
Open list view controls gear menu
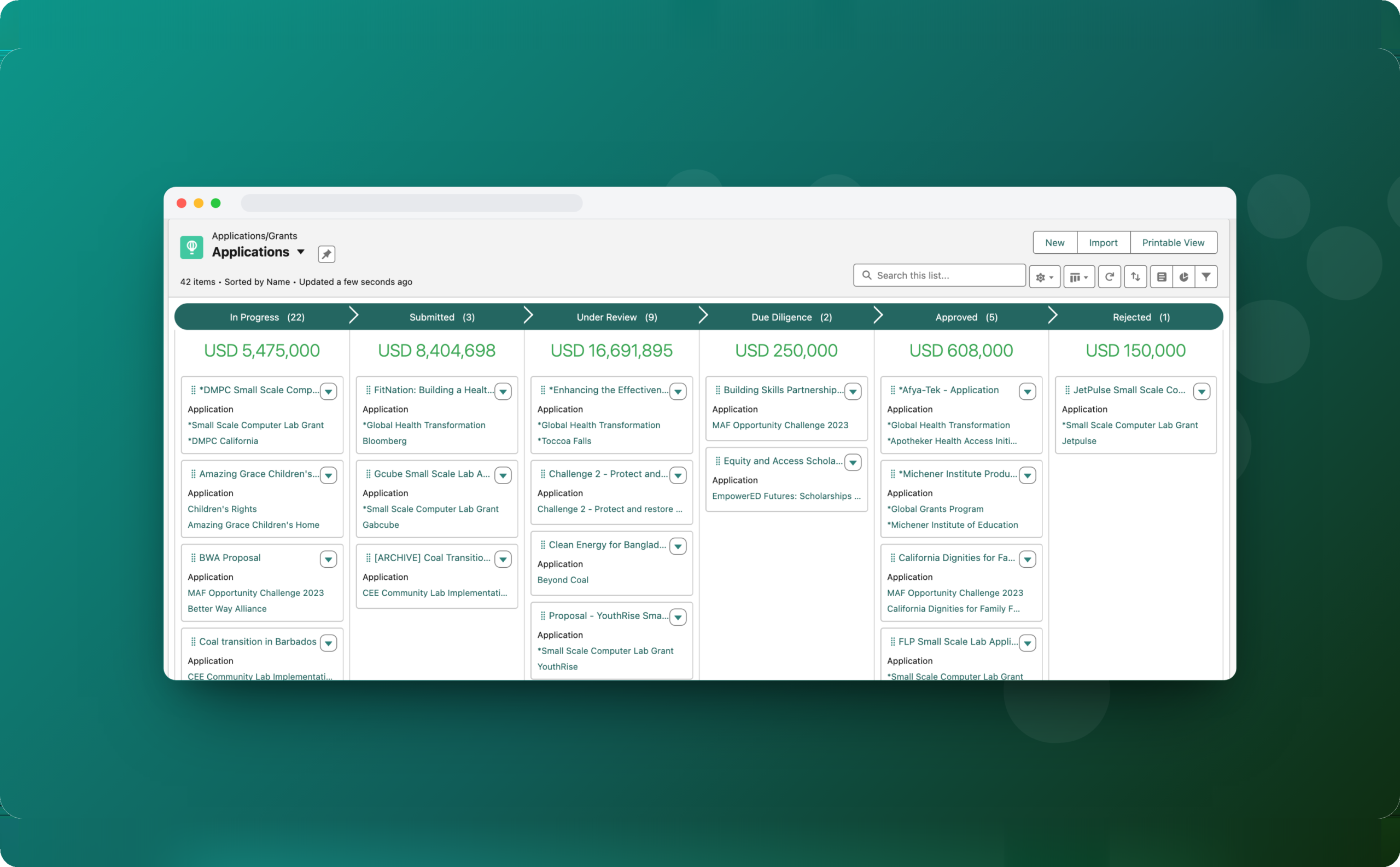[x=1044, y=277]
